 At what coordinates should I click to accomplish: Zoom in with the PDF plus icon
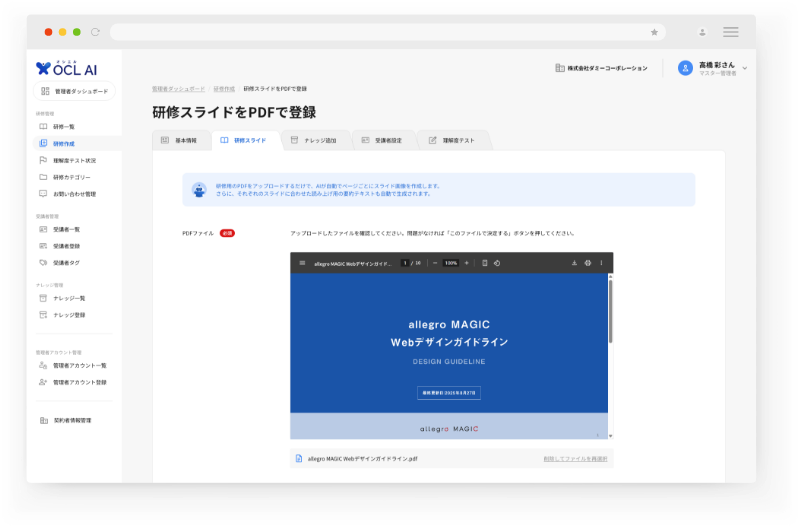point(466,263)
